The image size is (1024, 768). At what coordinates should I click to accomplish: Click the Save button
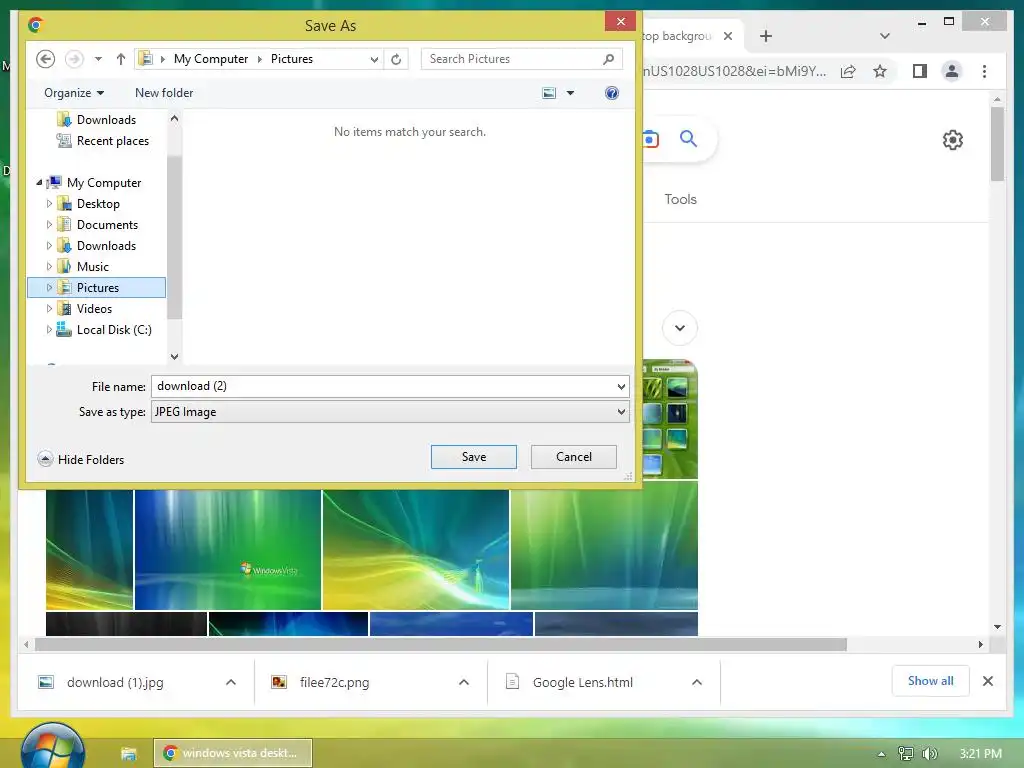click(473, 456)
